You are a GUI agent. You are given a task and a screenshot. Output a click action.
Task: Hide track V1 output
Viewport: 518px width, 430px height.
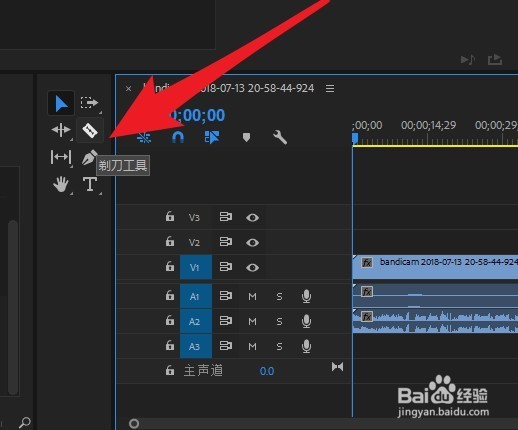point(252,267)
